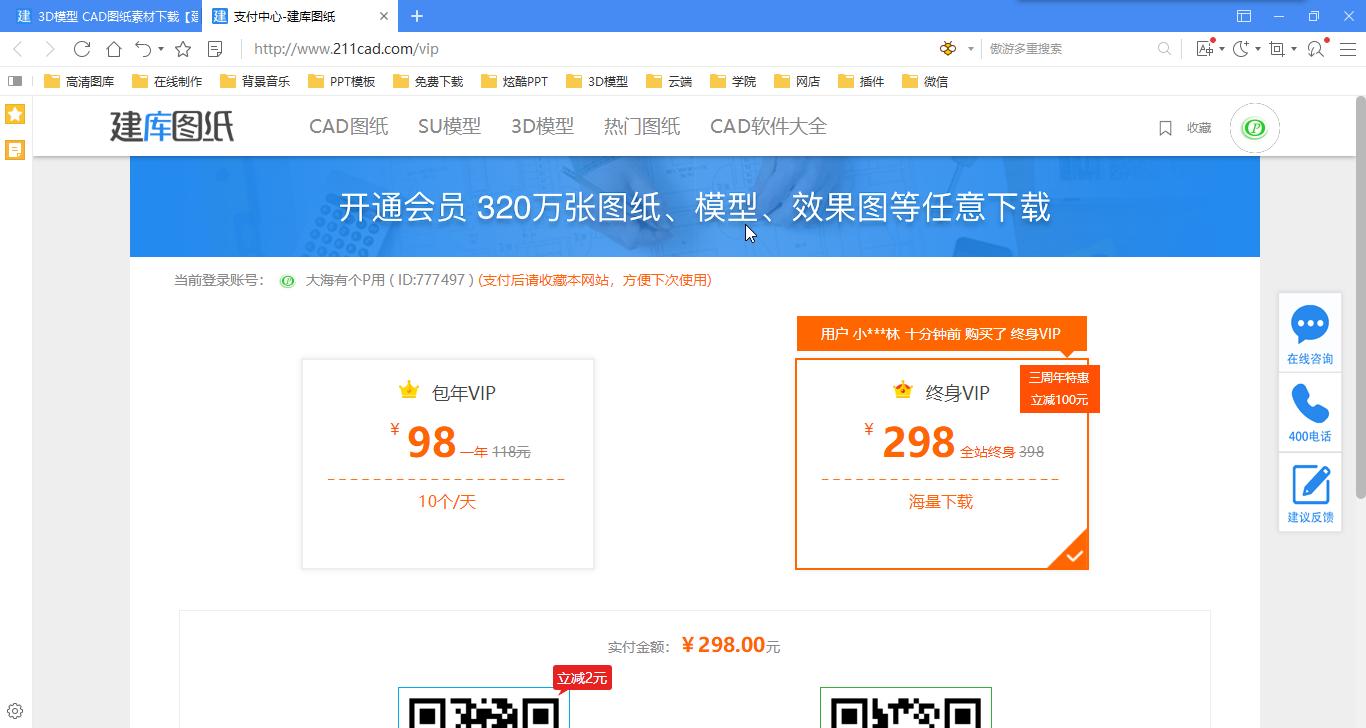This screenshot has height=728, width=1366.
Task: Select the 包年VIP 98 yuan plan card
Action: (448, 464)
